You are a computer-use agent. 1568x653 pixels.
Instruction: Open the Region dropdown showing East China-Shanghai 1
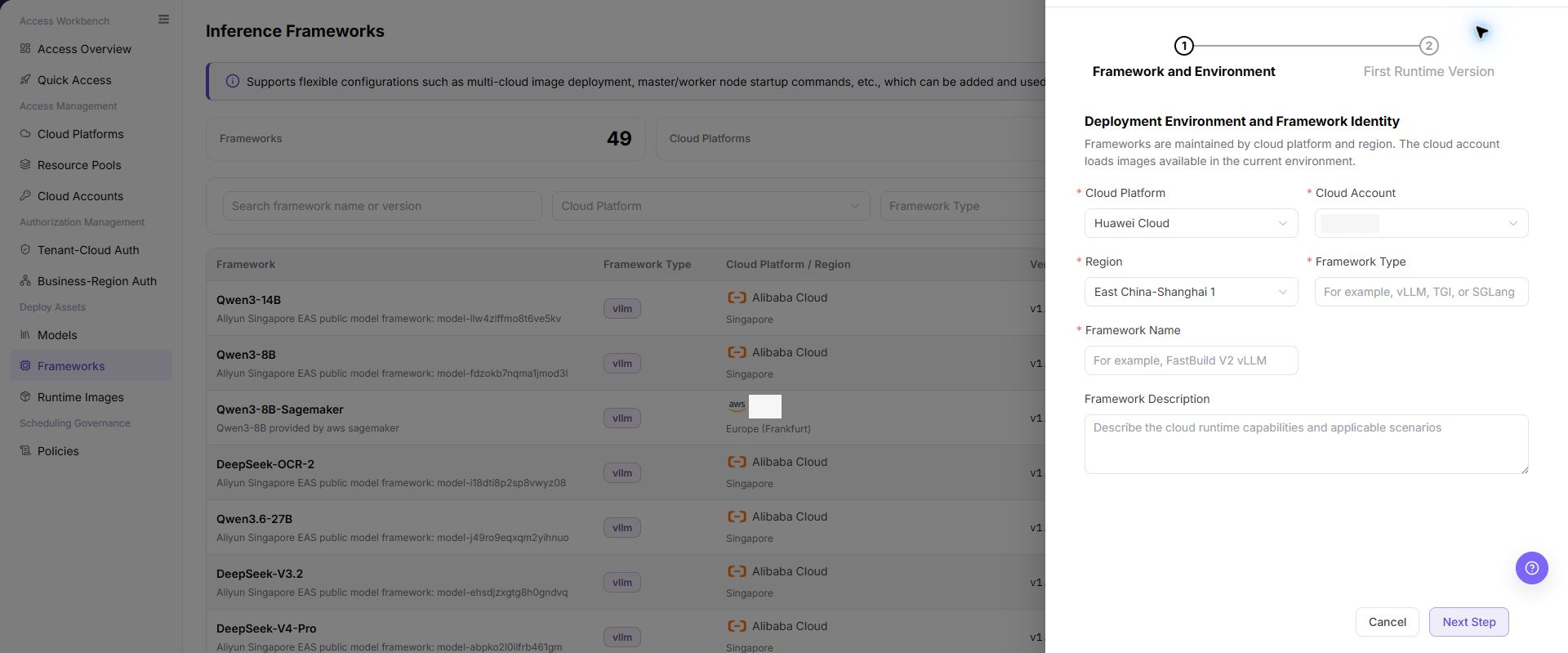point(1191,292)
